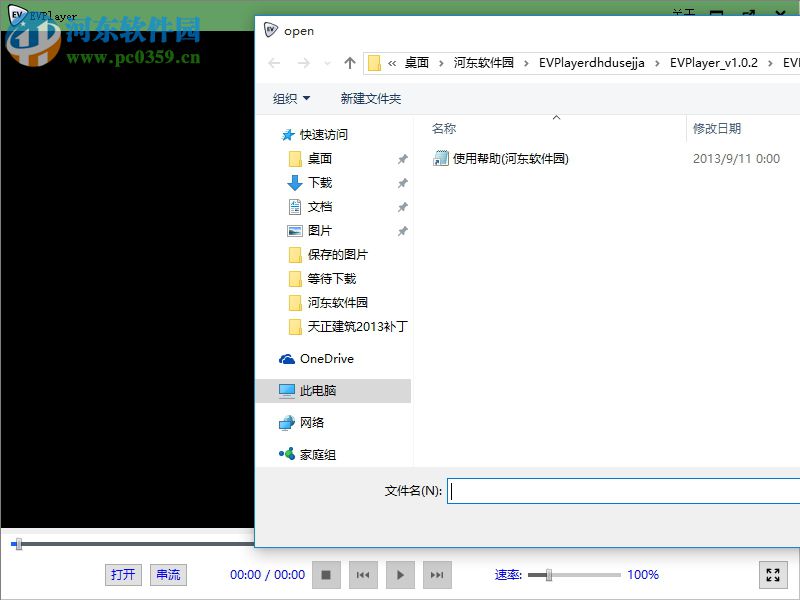
Task: Click the 串流 streaming button
Action: coord(167,574)
